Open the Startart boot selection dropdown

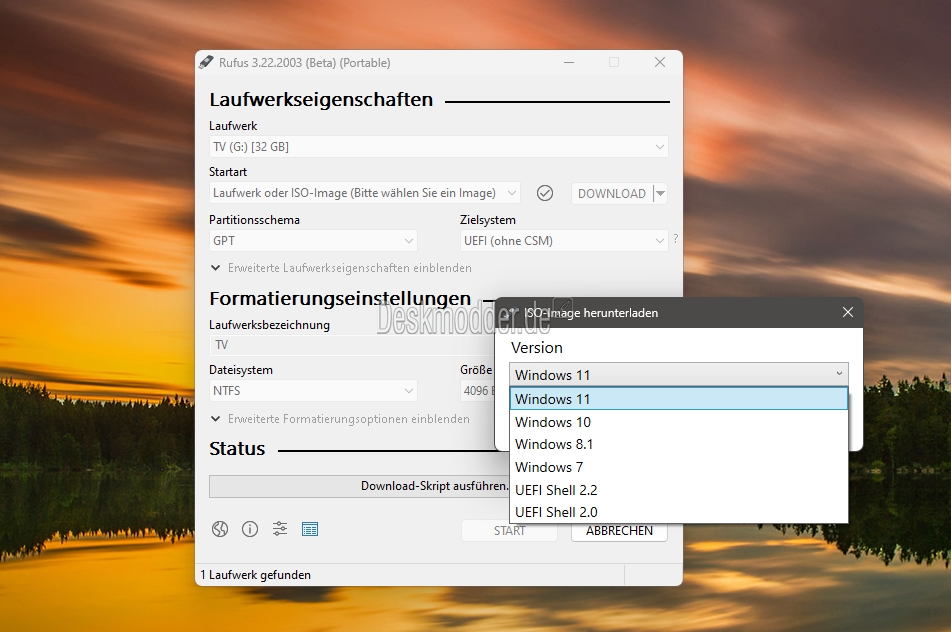tap(365, 193)
